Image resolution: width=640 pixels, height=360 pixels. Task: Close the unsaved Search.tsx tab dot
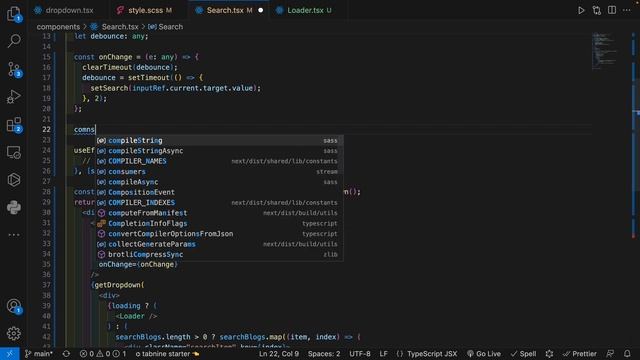coord(260,10)
